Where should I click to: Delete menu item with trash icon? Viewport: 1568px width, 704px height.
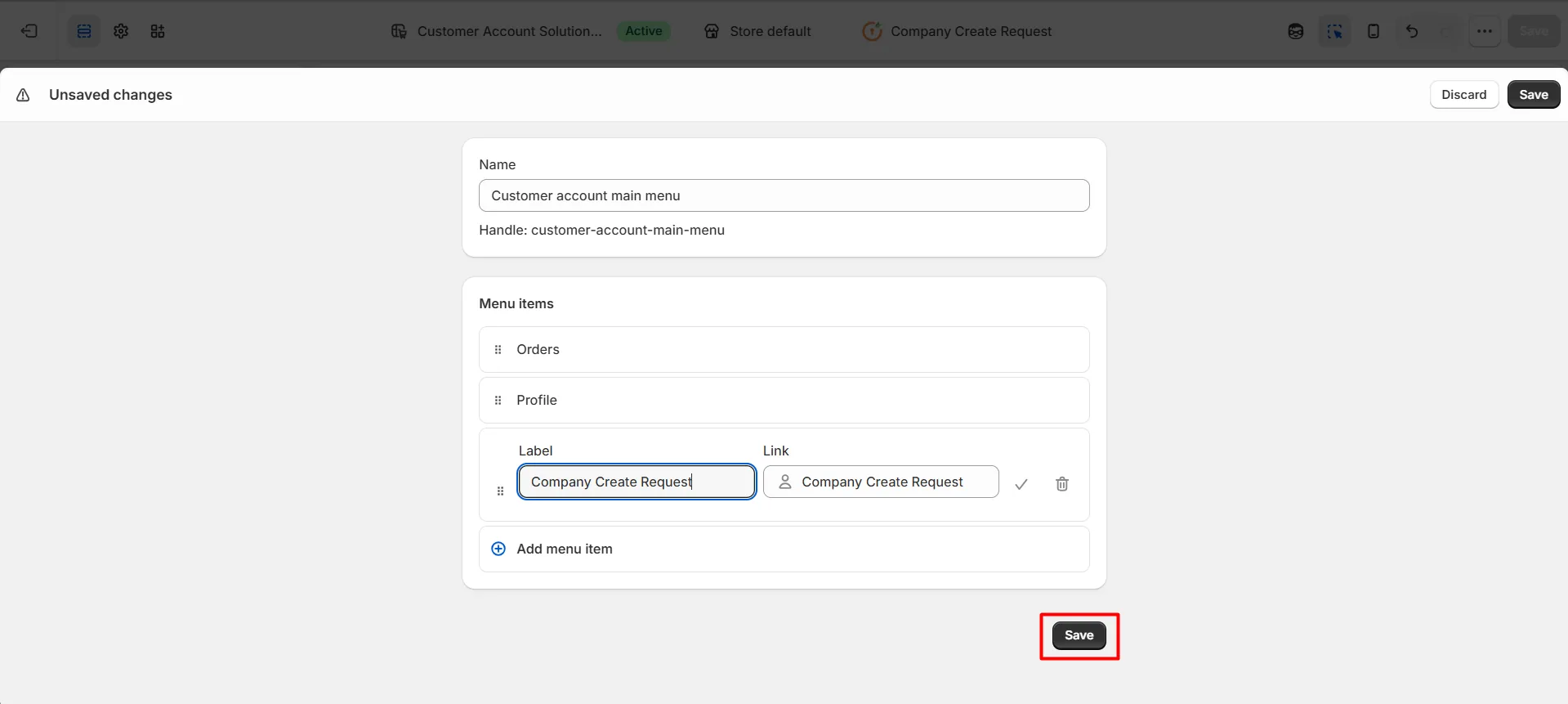pyautogui.click(x=1062, y=484)
